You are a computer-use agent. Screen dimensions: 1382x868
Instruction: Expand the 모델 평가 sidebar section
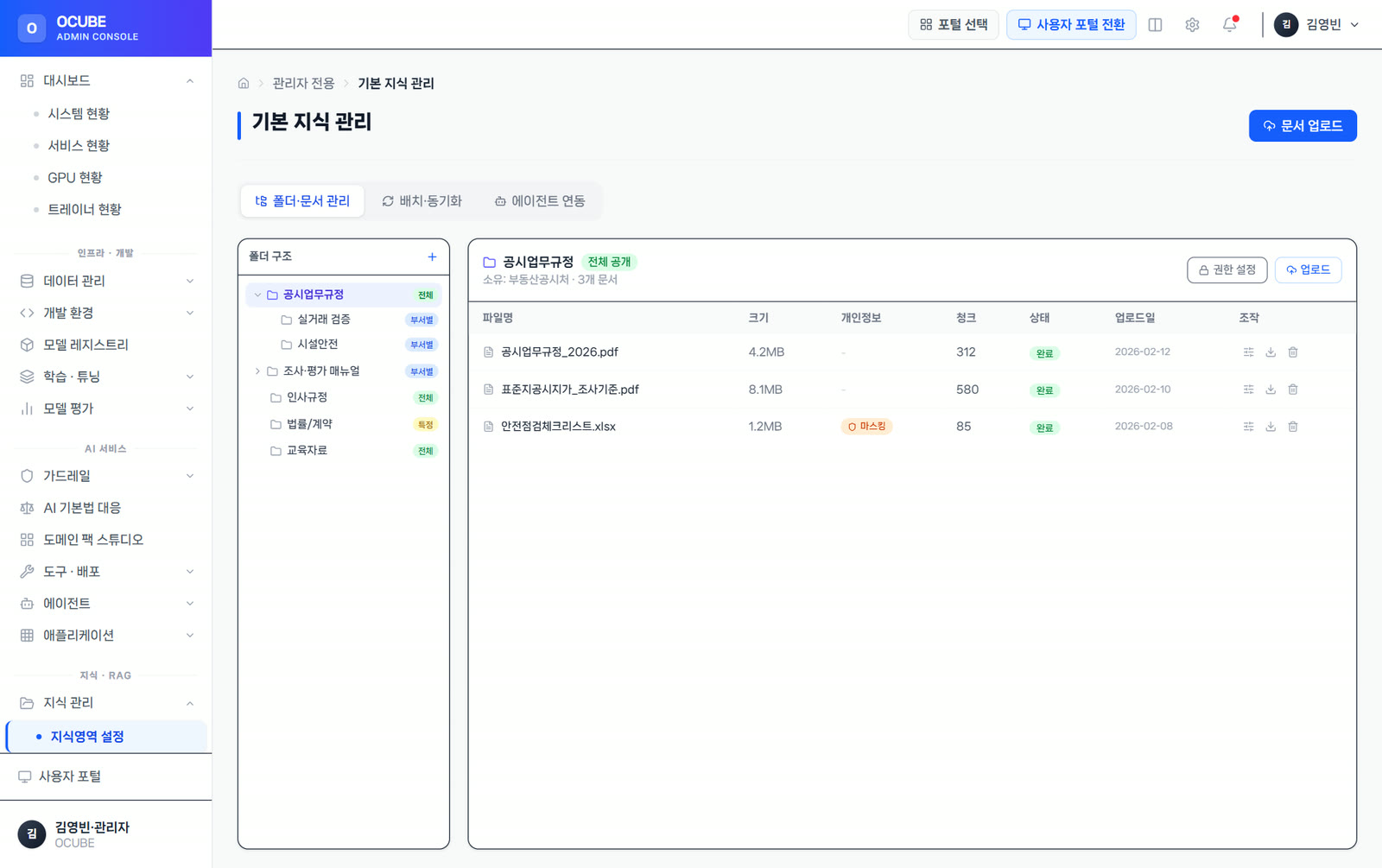coord(190,409)
